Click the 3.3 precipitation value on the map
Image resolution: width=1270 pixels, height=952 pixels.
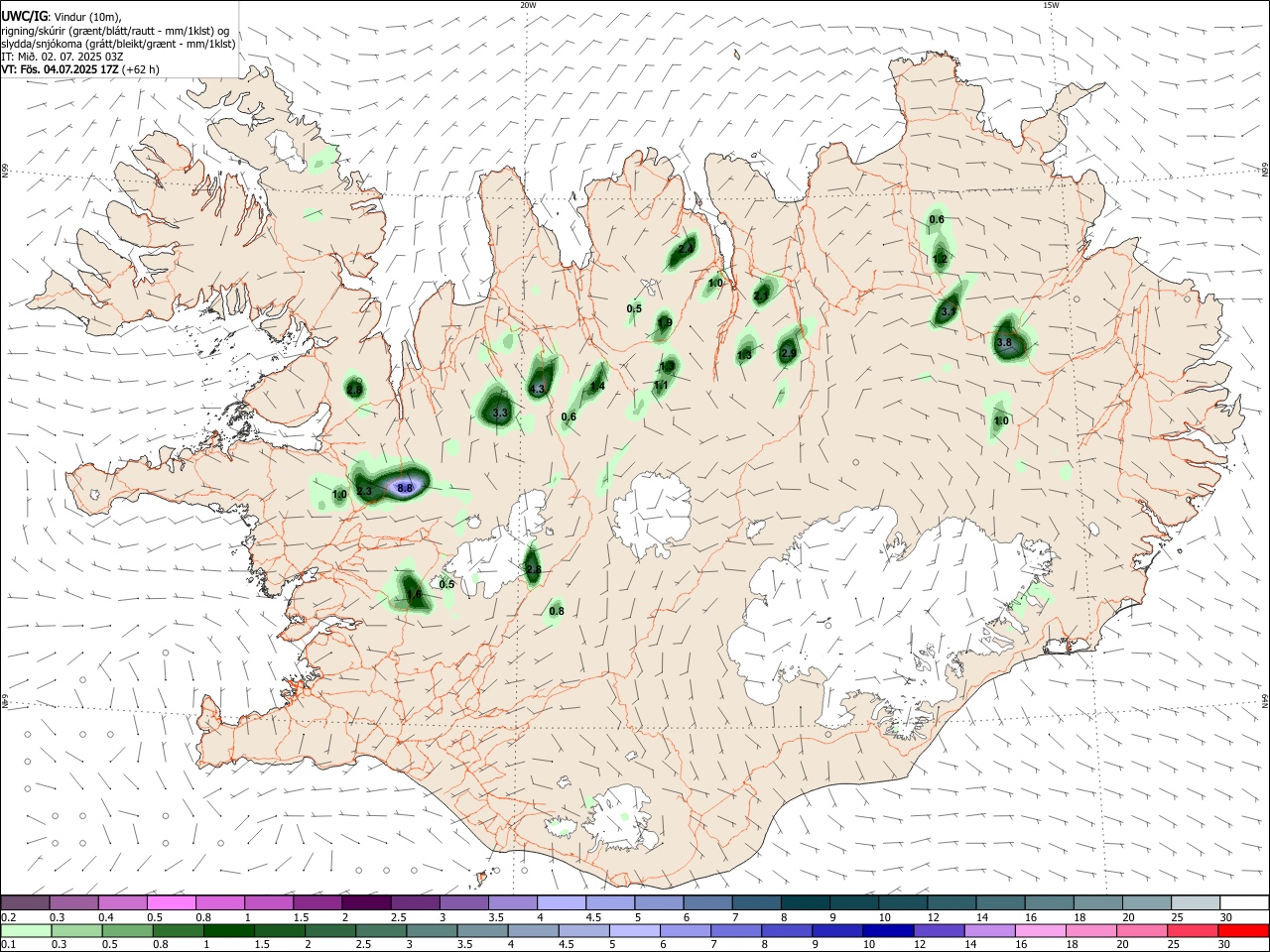point(500,413)
